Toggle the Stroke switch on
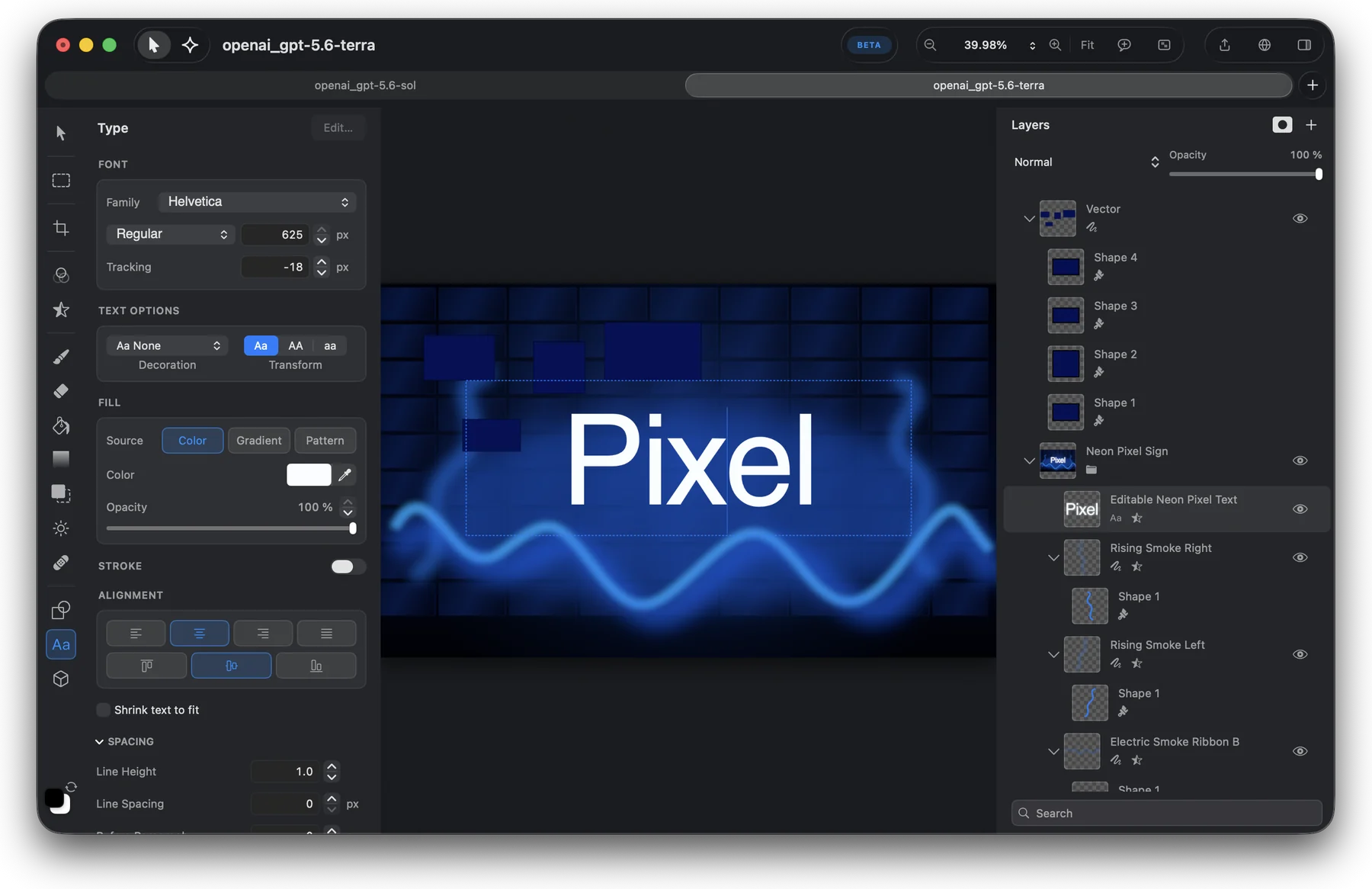Screen dimensions: 1372x889 pyautogui.click(x=348, y=566)
